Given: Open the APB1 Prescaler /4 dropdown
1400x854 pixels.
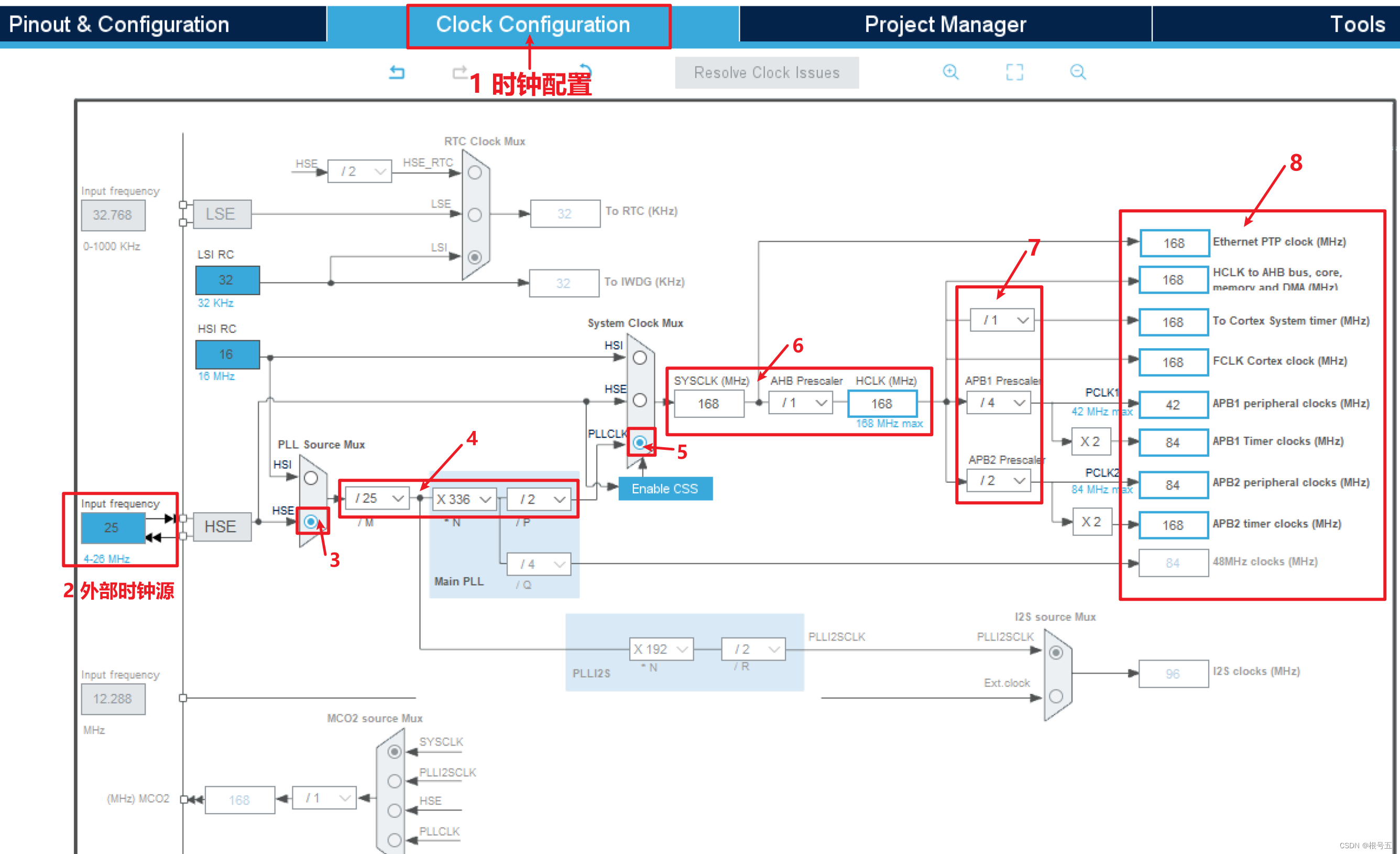Looking at the screenshot, I should [998, 403].
